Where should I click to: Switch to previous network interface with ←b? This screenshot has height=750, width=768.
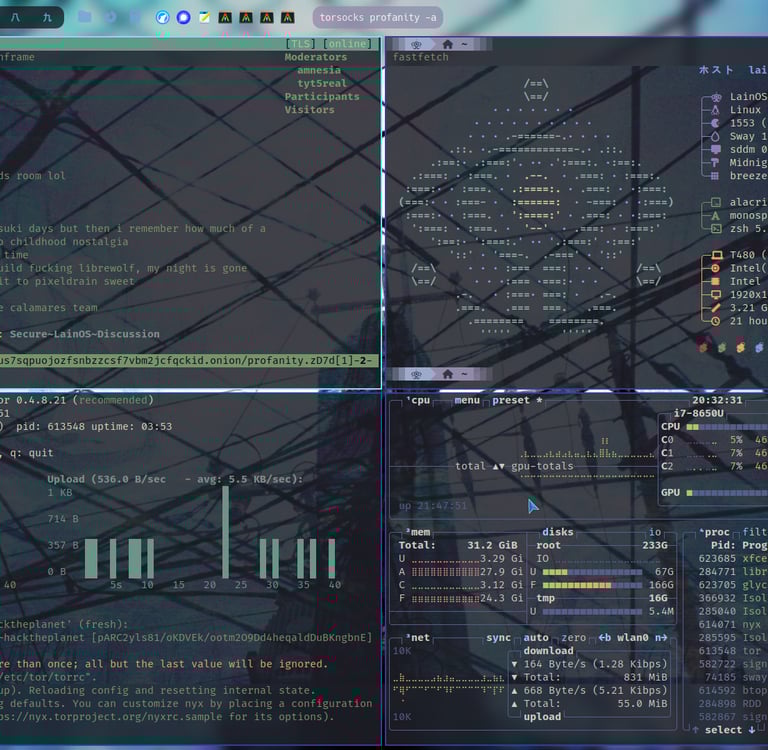(605, 638)
